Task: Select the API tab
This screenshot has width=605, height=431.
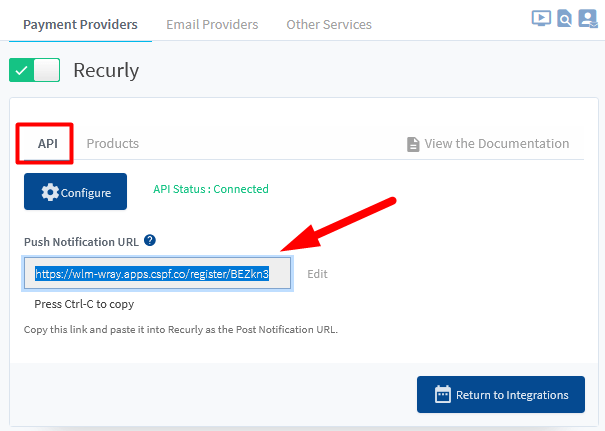Action: point(47,144)
